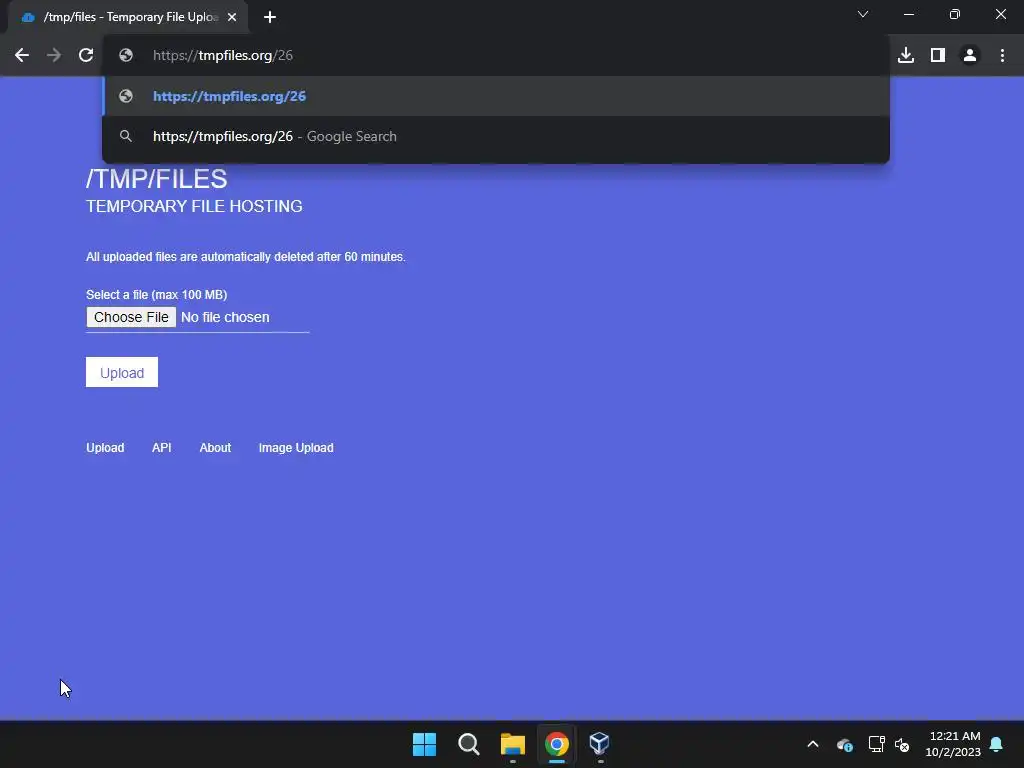Choose the tmpfiles.org/26 Google Search suggestion
This screenshot has width=1024, height=768.
(x=496, y=136)
